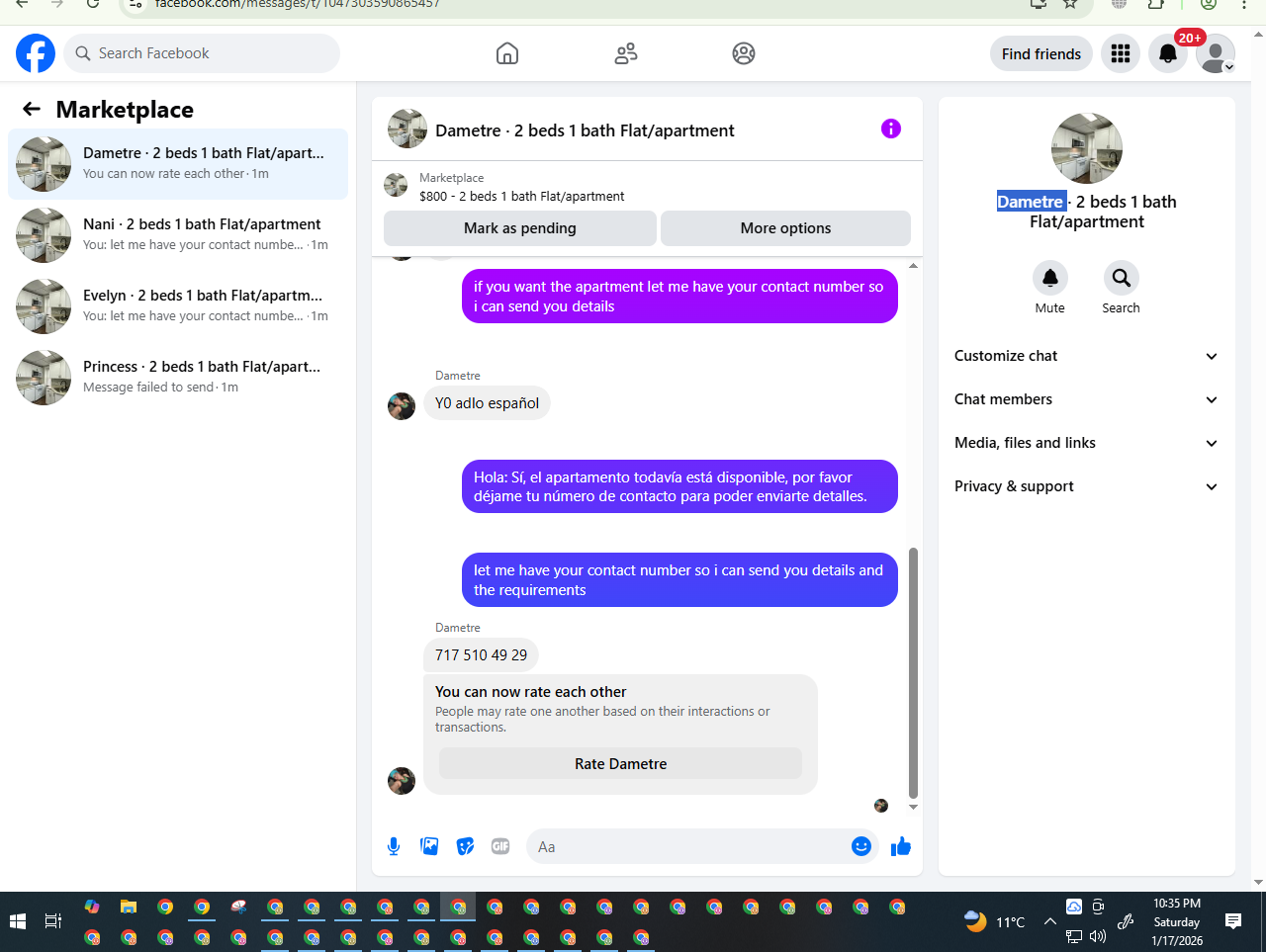Viewport: 1266px width, 952px height.
Task: Click the phone number message 717 510 49 29
Action: click(481, 654)
